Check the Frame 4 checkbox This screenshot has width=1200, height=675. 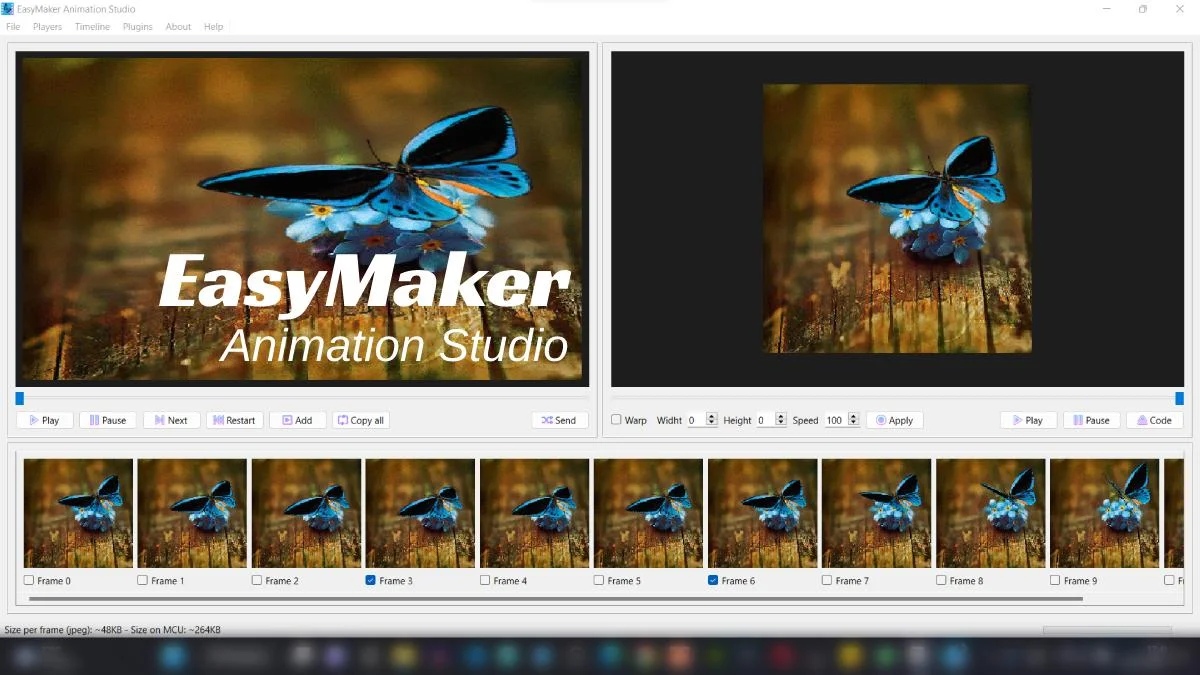(485, 580)
